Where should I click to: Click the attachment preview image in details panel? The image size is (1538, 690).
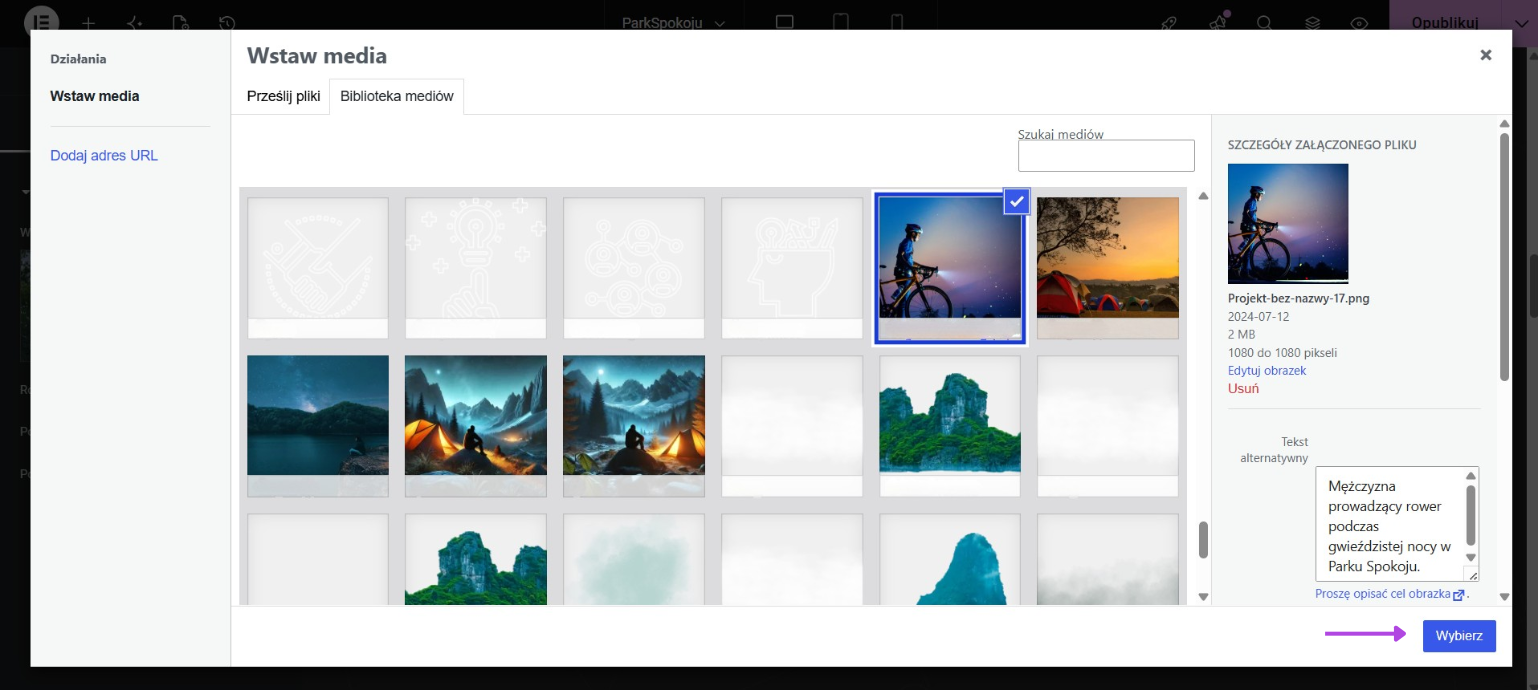pos(1288,224)
